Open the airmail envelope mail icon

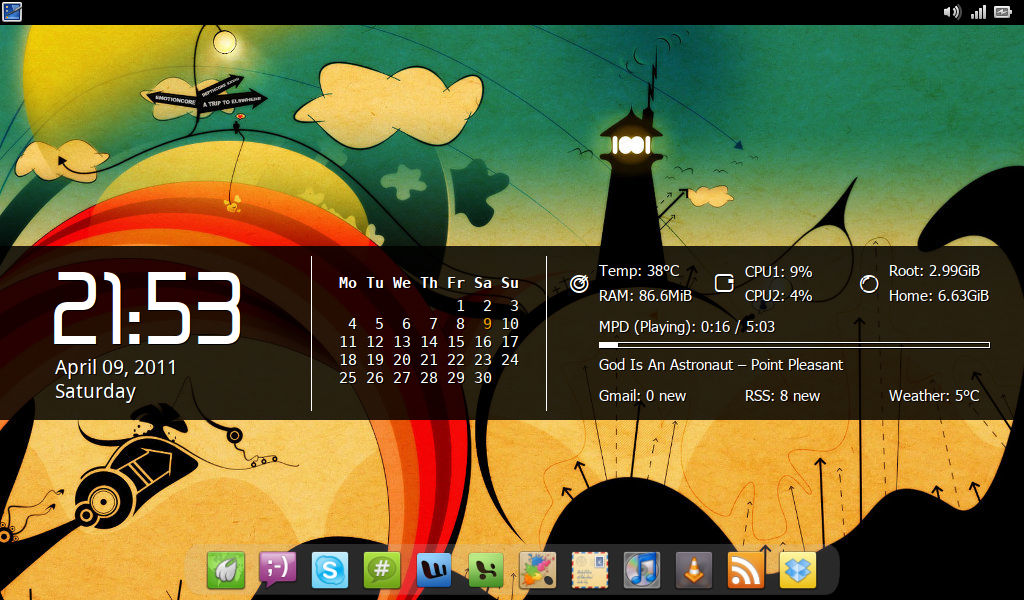point(590,570)
